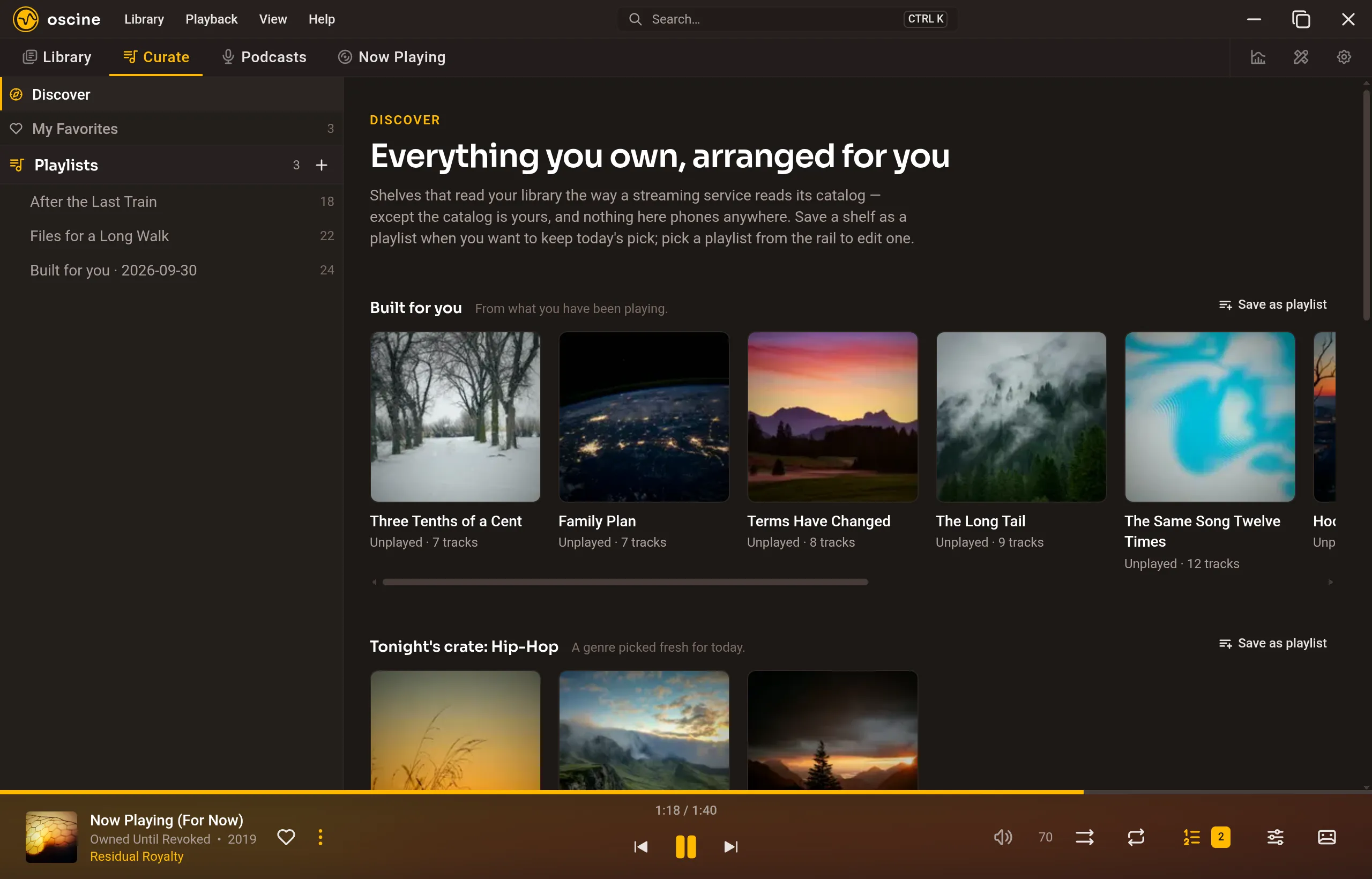Open My Favorites in the sidebar
The width and height of the screenshot is (1372, 879).
(172, 129)
